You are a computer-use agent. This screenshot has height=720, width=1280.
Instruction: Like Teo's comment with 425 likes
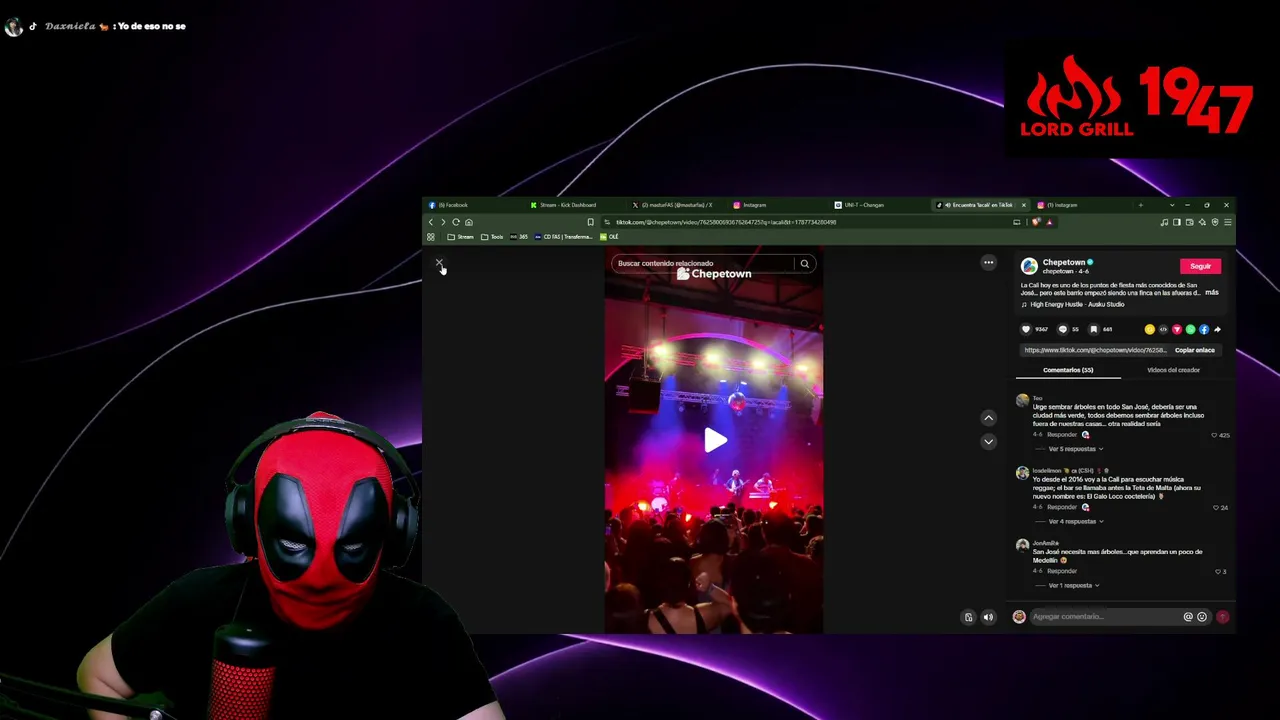coord(1215,435)
